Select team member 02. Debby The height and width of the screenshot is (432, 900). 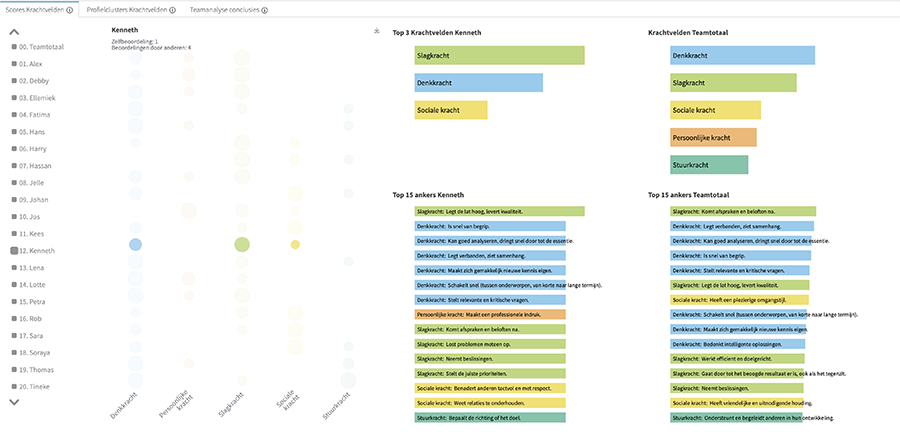click(34, 81)
